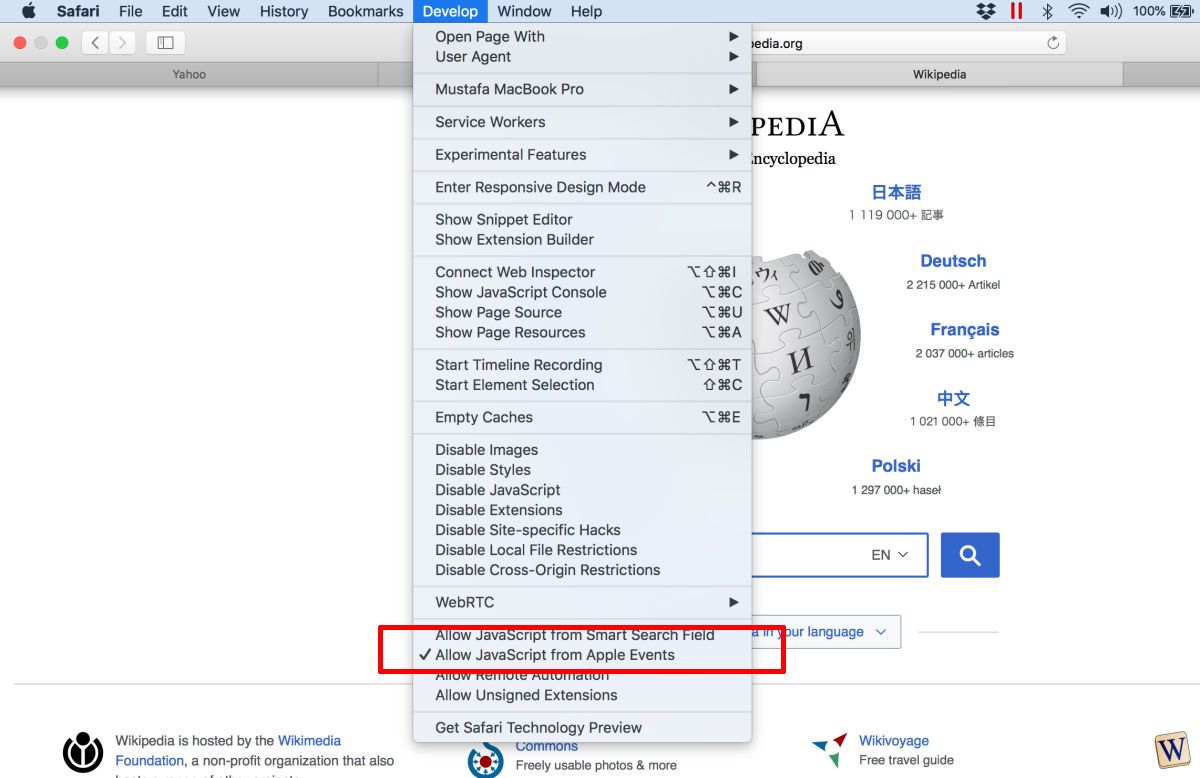Click the blue search magnifier button

[970, 555]
